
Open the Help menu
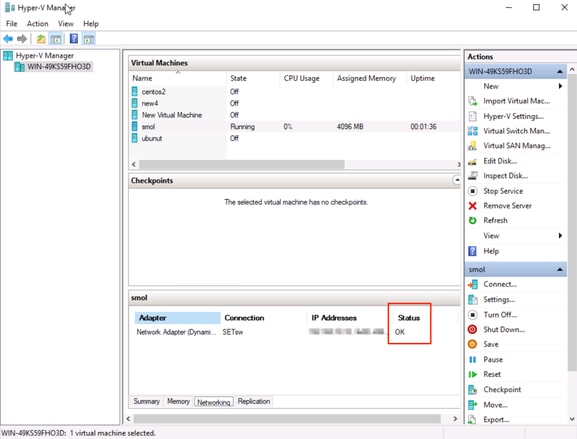[x=91, y=24]
